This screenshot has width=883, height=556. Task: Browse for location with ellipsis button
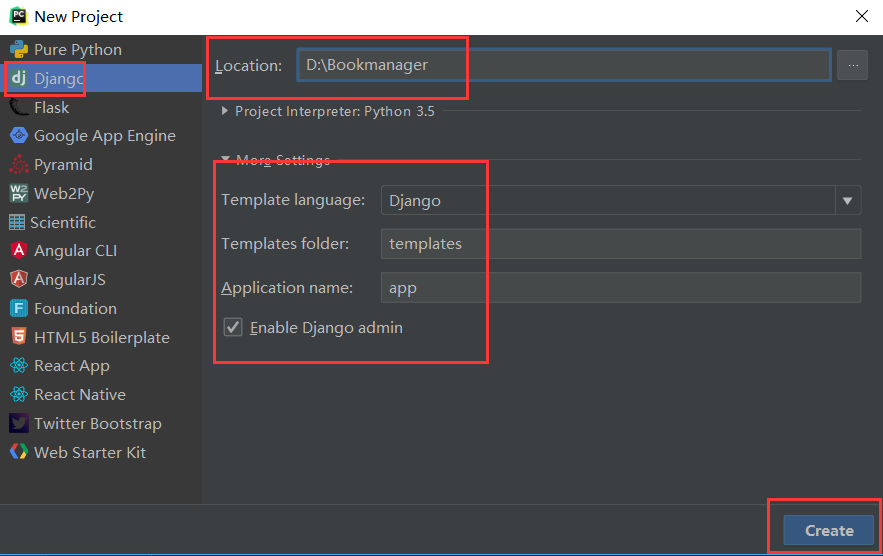point(853,65)
